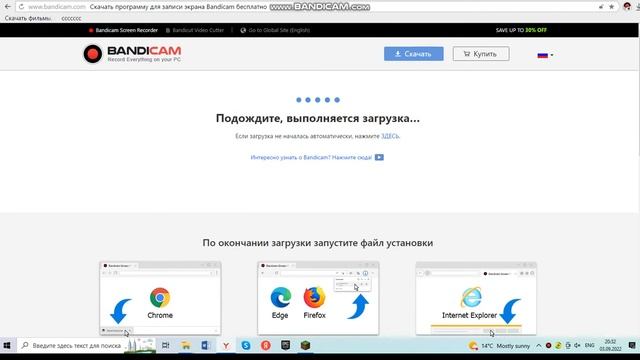Switch the ENG input language indicator
Screen dimensions: 640x360
[589, 346]
